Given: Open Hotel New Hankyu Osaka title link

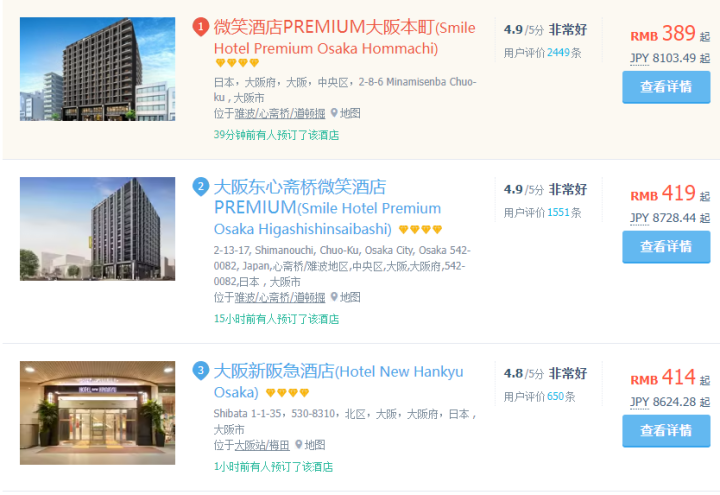Looking at the screenshot, I should (x=338, y=382).
